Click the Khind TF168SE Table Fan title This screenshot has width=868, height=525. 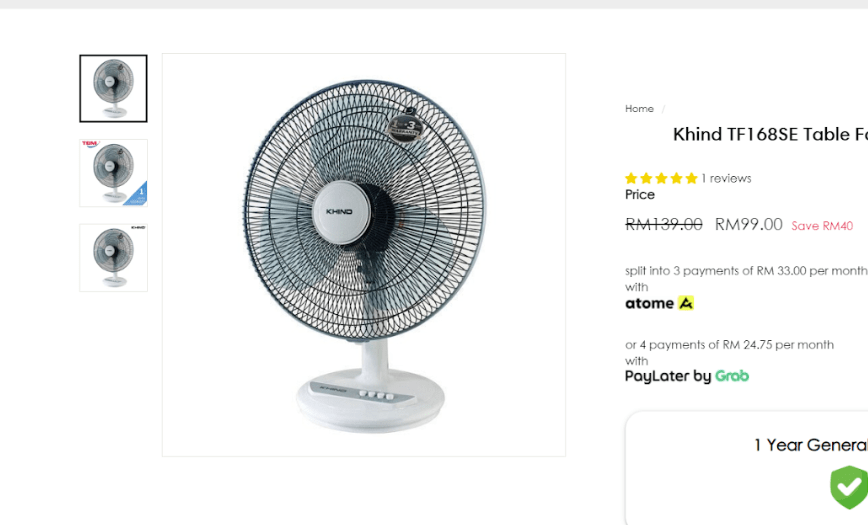pyautogui.click(x=770, y=135)
